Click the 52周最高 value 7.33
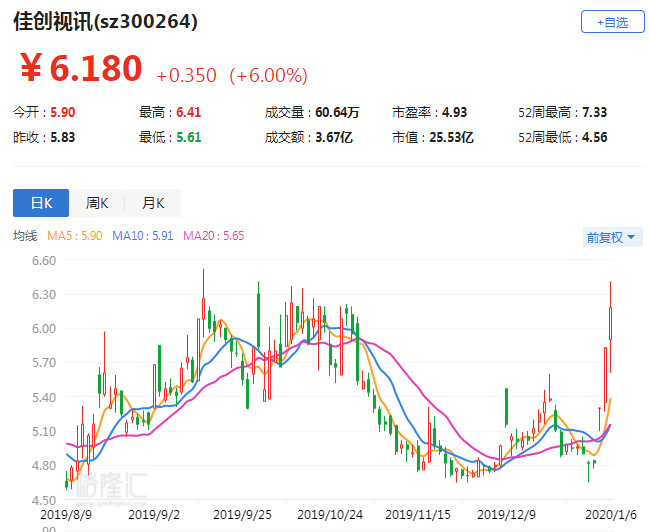This screenshot has width=650, height=532. (594, 112)
